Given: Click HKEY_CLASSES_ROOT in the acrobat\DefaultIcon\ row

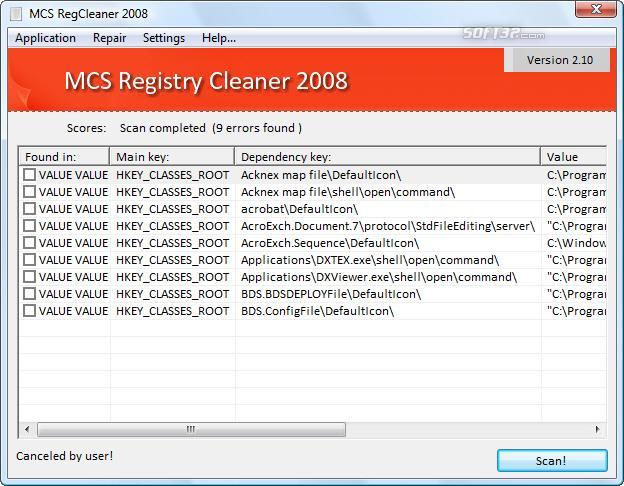Looking at the screenshot, I should click(x=173, y=209).
